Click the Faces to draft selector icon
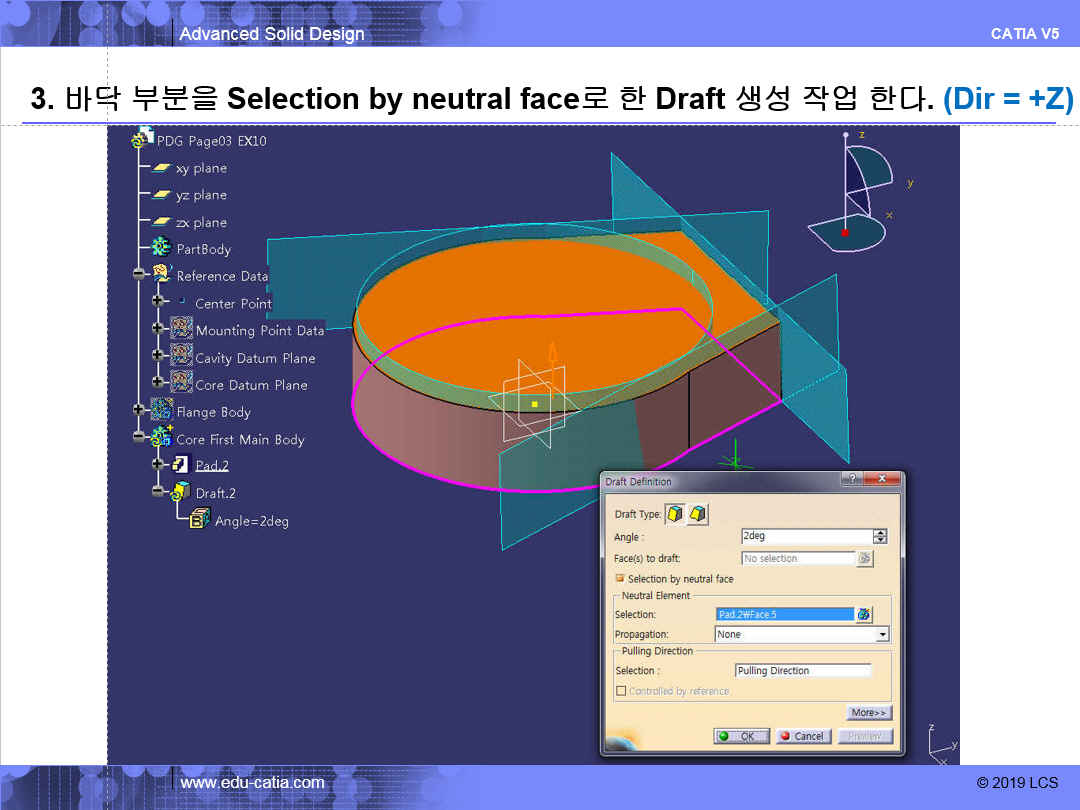 pyautogui.click(x=865, y=559)
